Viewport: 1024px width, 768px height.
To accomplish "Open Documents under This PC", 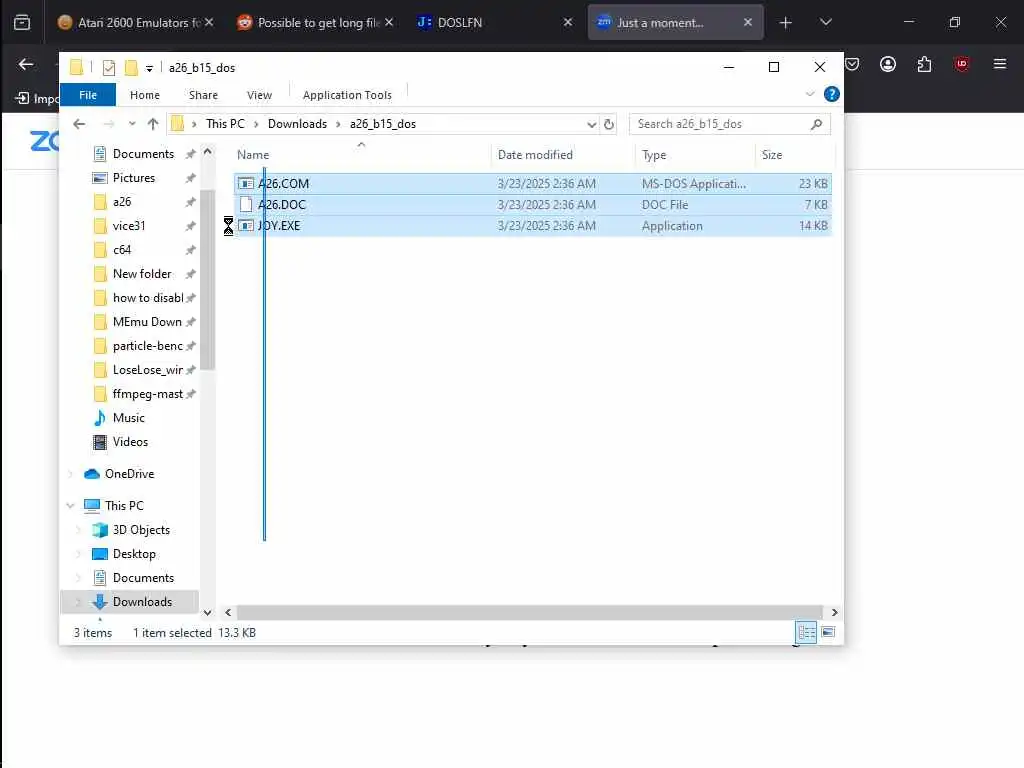I will [x=143, y=578].
